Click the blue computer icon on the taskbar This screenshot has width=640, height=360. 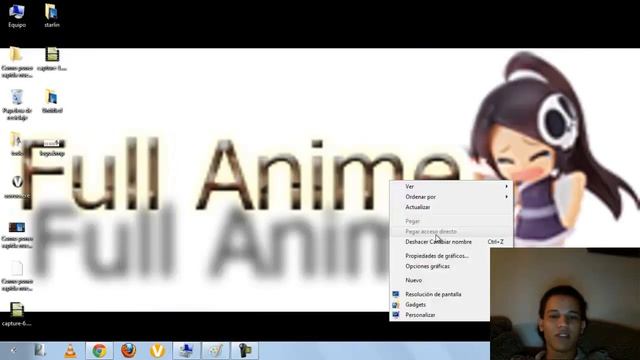click(187, 351)
